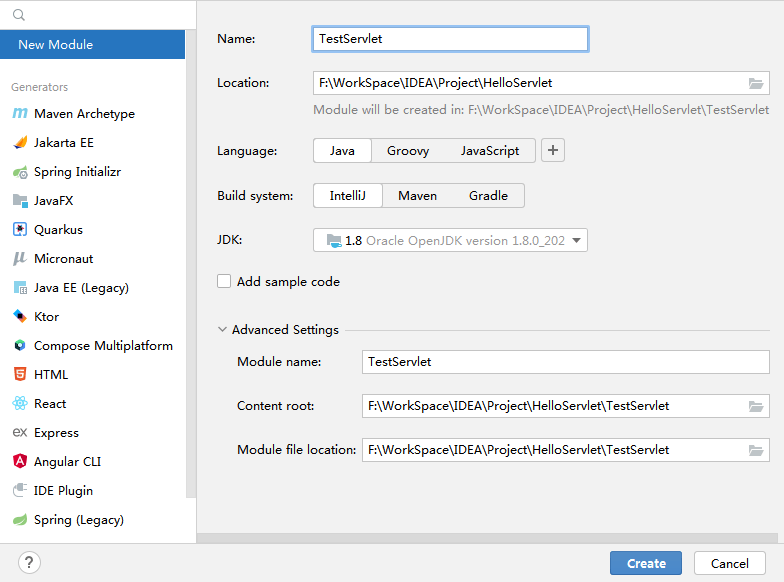Screen dimensions: 784x582
Task: Click the search magnifier icon
Action: pos(18,15)
